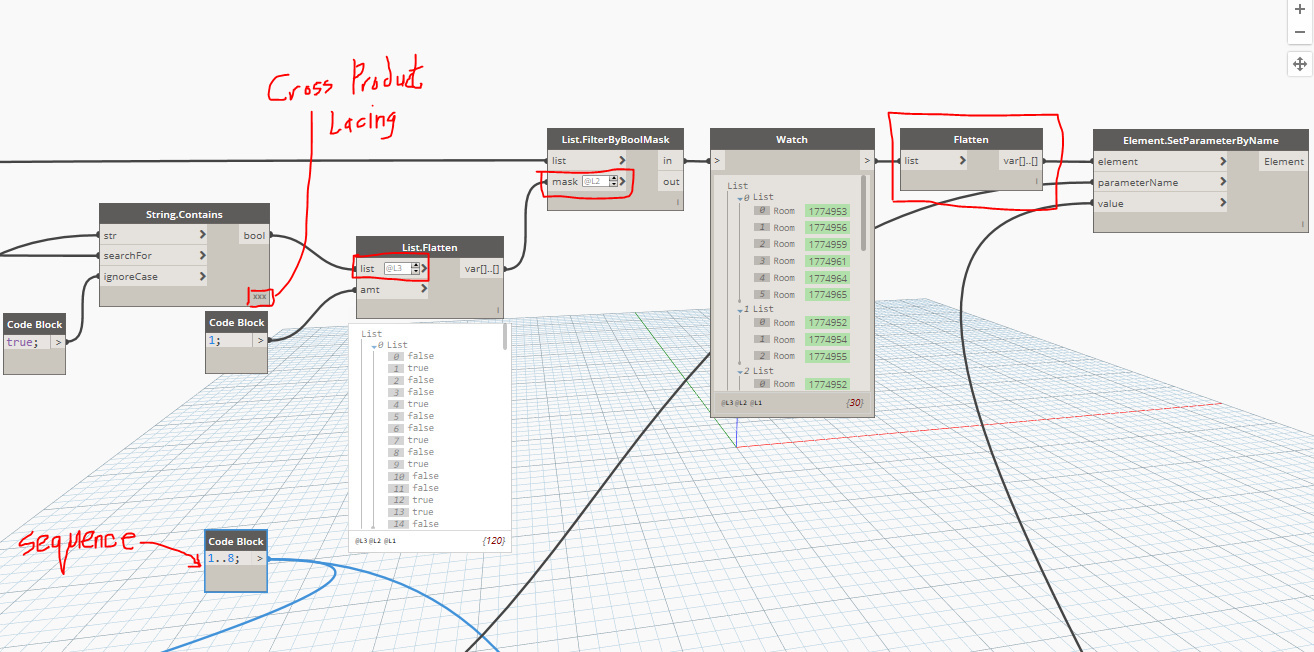Click lacing indicator on Element.SetParameterByName node

[x=1303, y=224]
